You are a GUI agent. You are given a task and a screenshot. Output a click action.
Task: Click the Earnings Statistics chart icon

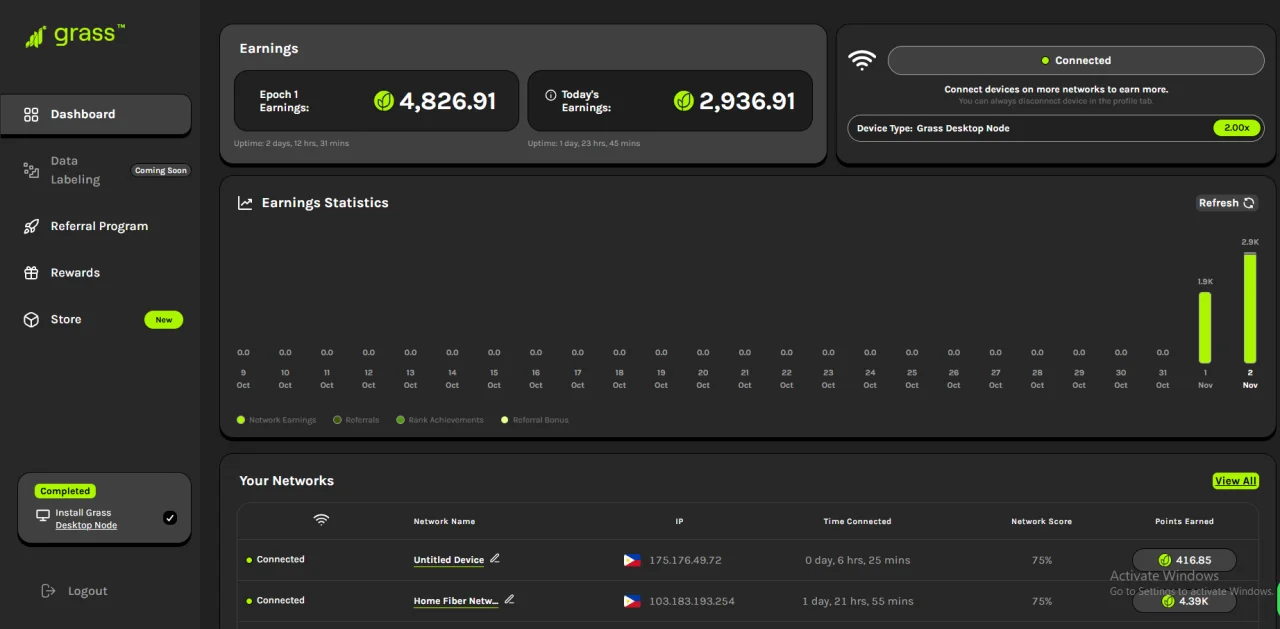tap(245, 203)
